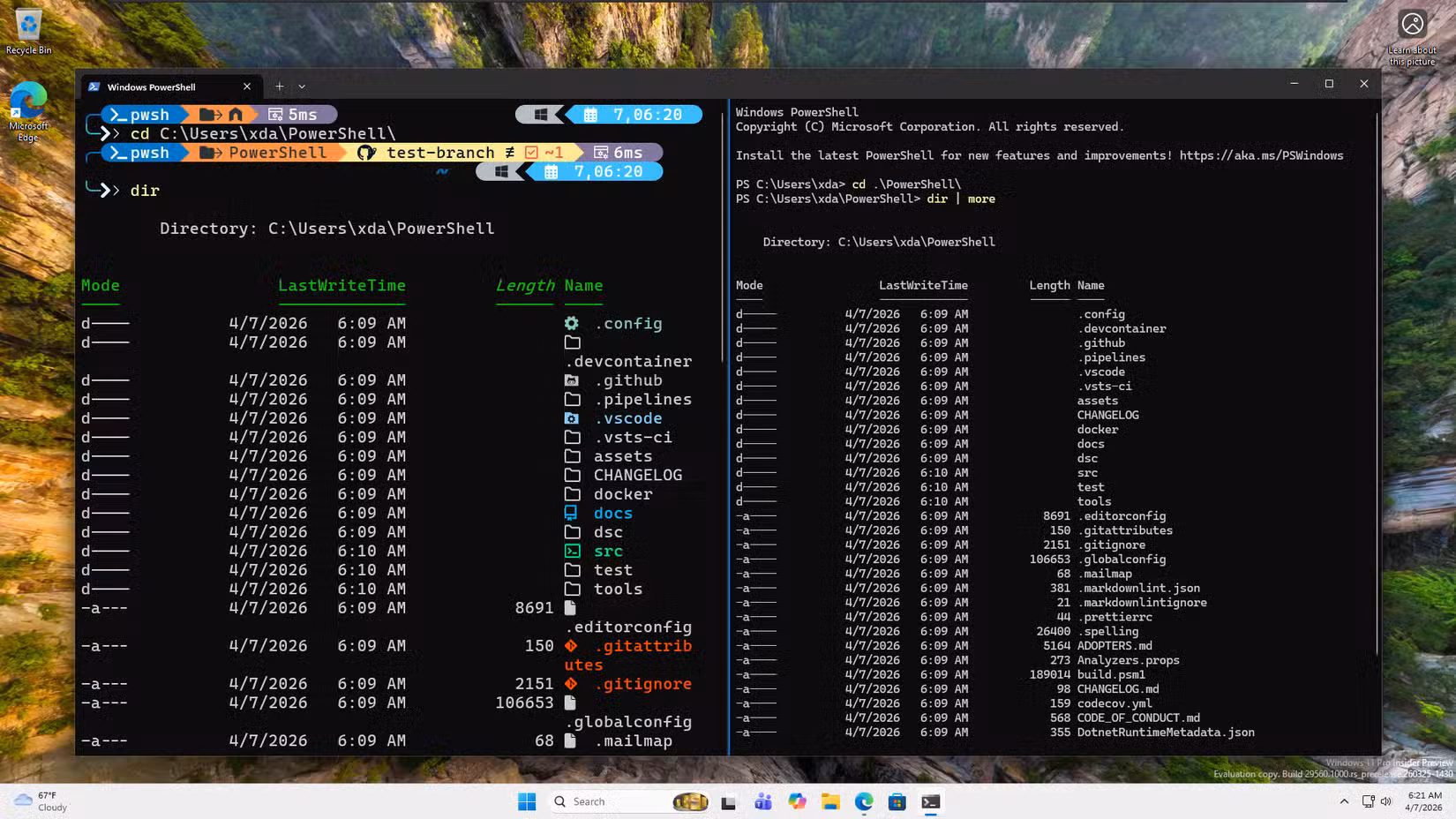Click ADOPTERS.md in the right pane

(1115, 645)
